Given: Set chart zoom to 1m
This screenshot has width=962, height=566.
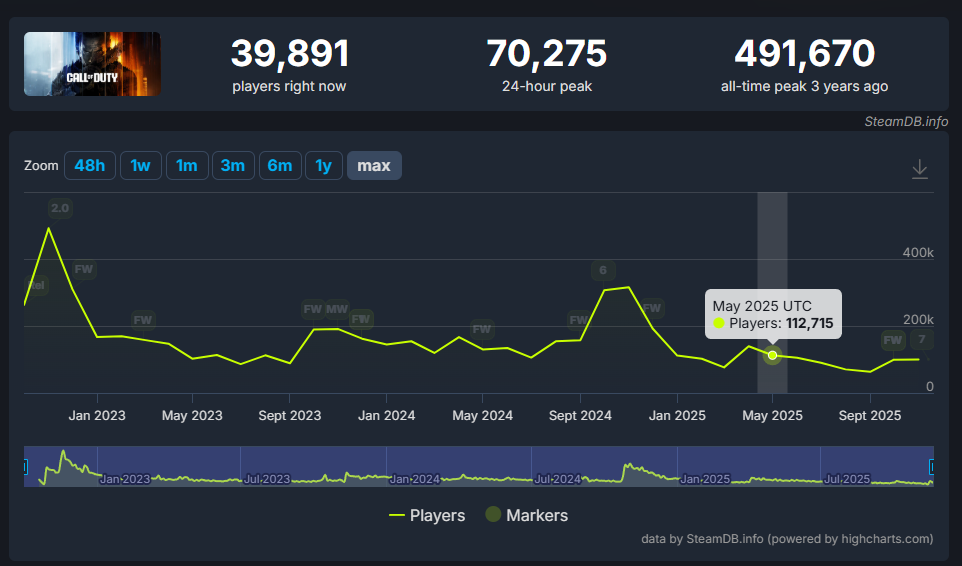Looking at the screenshot, I should 186,166.
